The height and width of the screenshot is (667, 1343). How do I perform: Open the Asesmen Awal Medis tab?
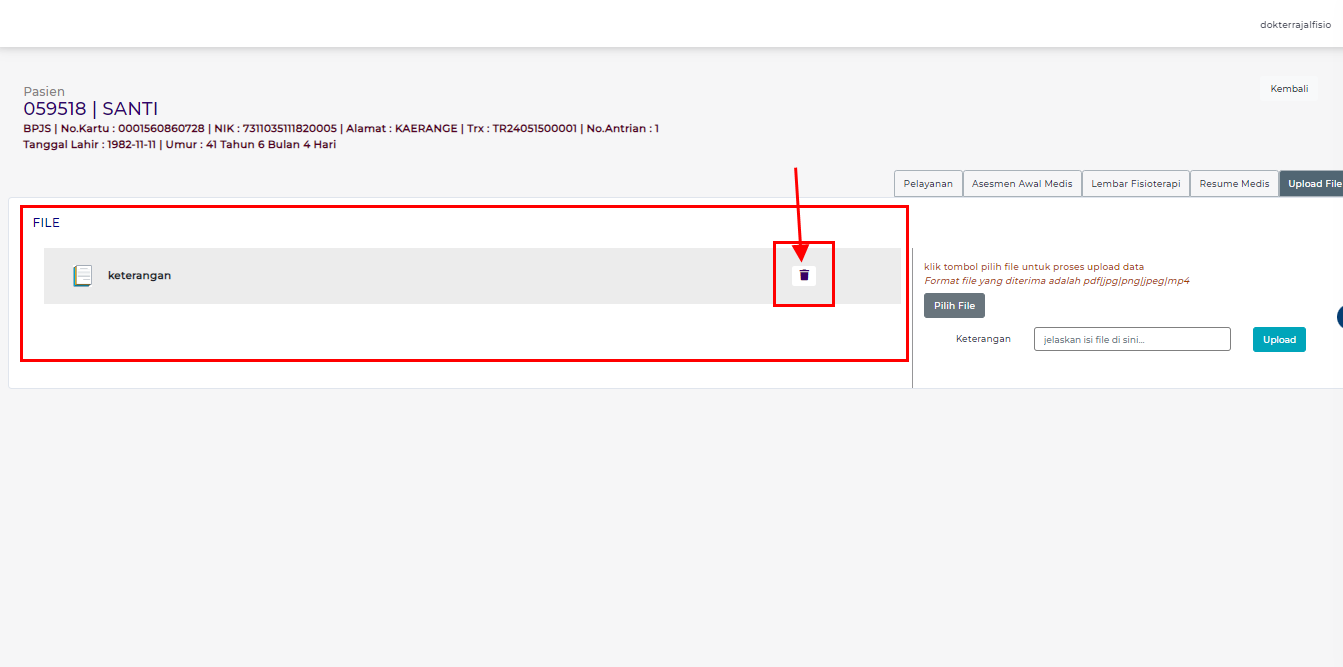click(x=1021, y=184)
